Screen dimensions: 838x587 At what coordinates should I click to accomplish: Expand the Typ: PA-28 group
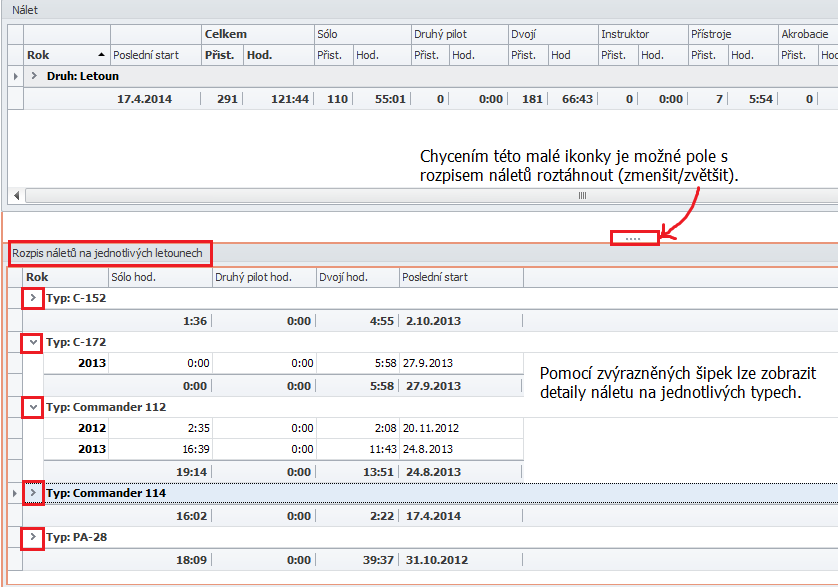(x=33, y=537)
